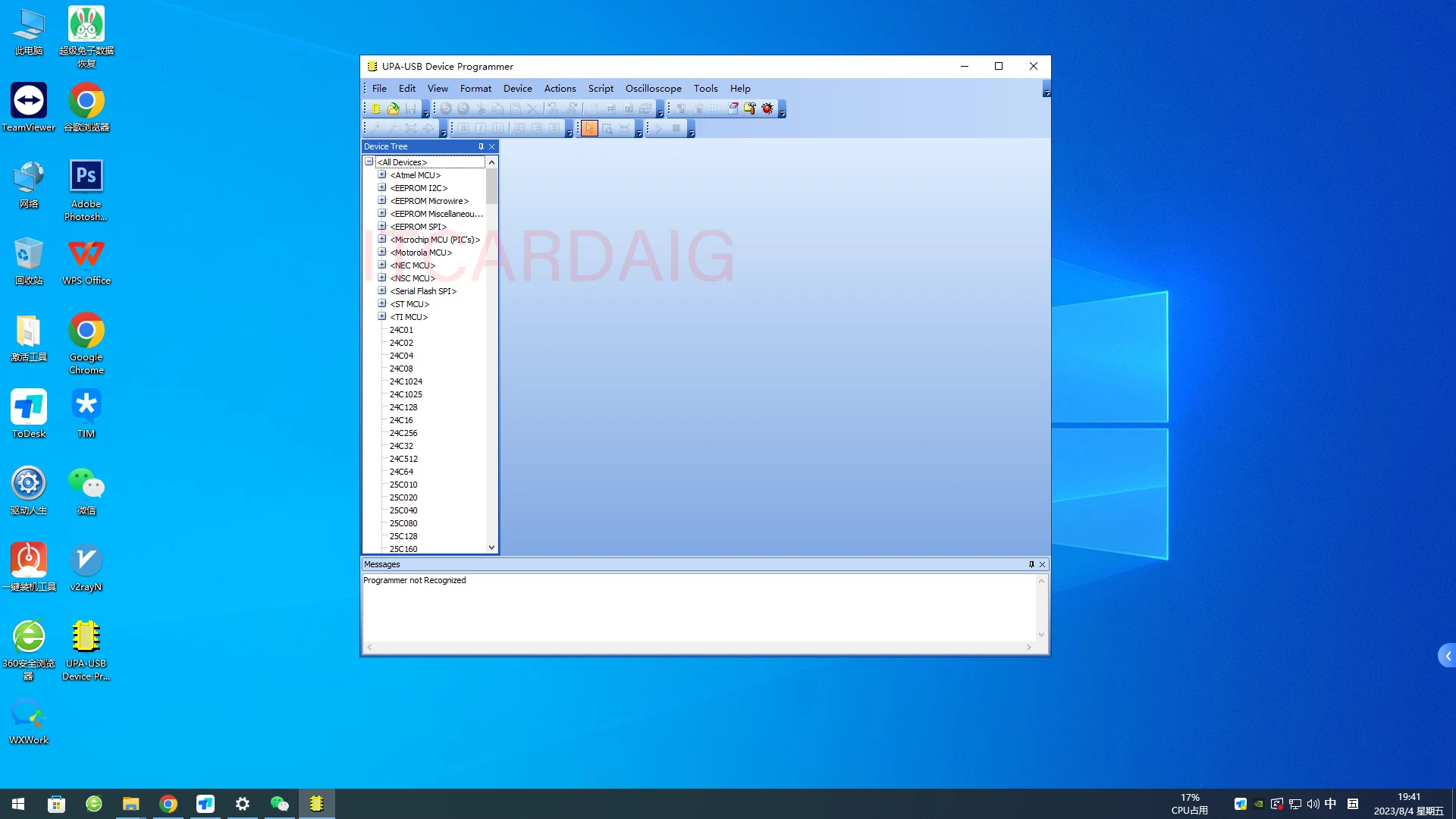Click the script Run play icon
Image resolution: width=1456 pixels, height=819 pixels.
coord(659,128)
